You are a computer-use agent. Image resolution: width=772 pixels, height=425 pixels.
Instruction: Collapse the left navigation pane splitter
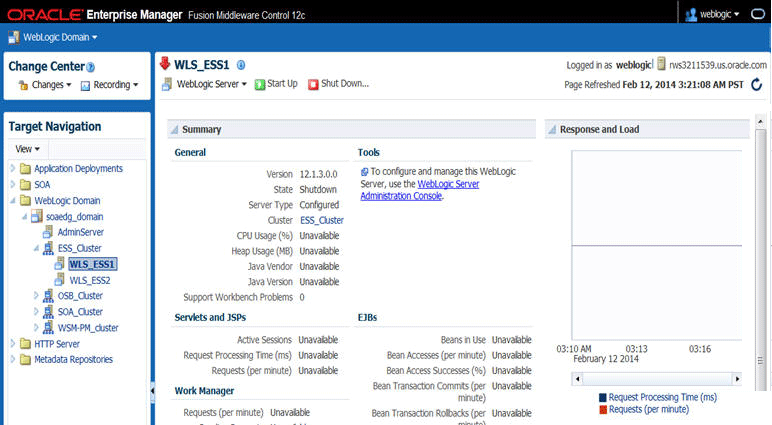tap(153, 392)
